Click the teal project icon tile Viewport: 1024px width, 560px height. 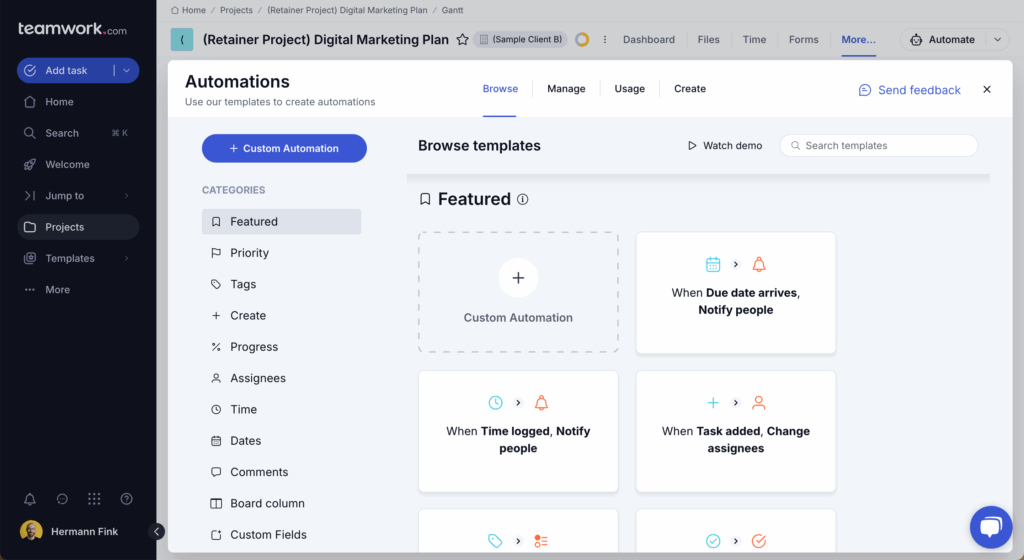182,40
